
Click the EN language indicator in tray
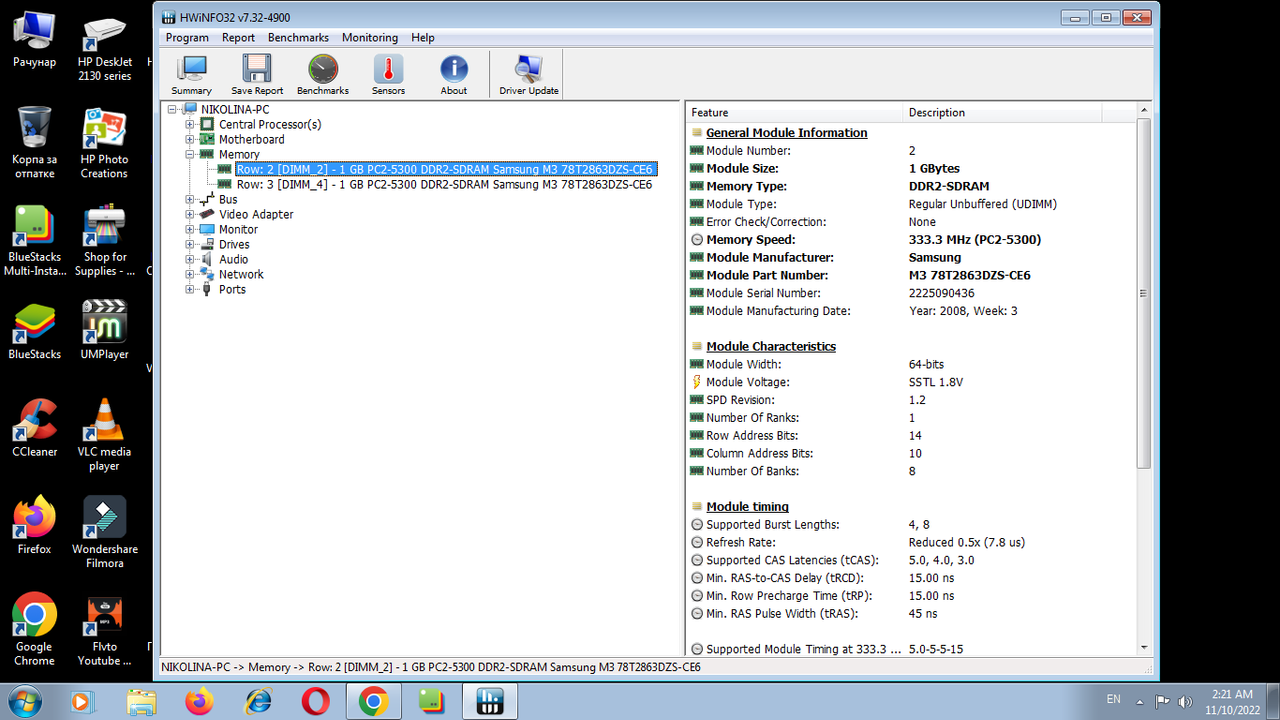1114,698
